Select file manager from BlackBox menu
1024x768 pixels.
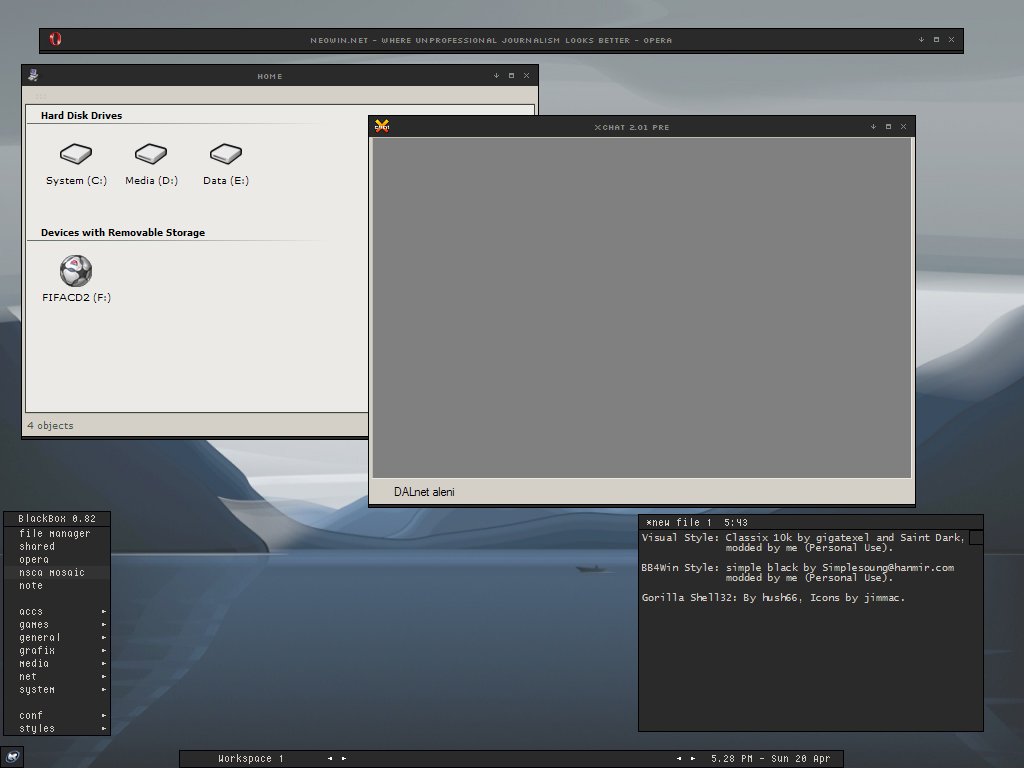pyautogui.click(x=55, y=533)
